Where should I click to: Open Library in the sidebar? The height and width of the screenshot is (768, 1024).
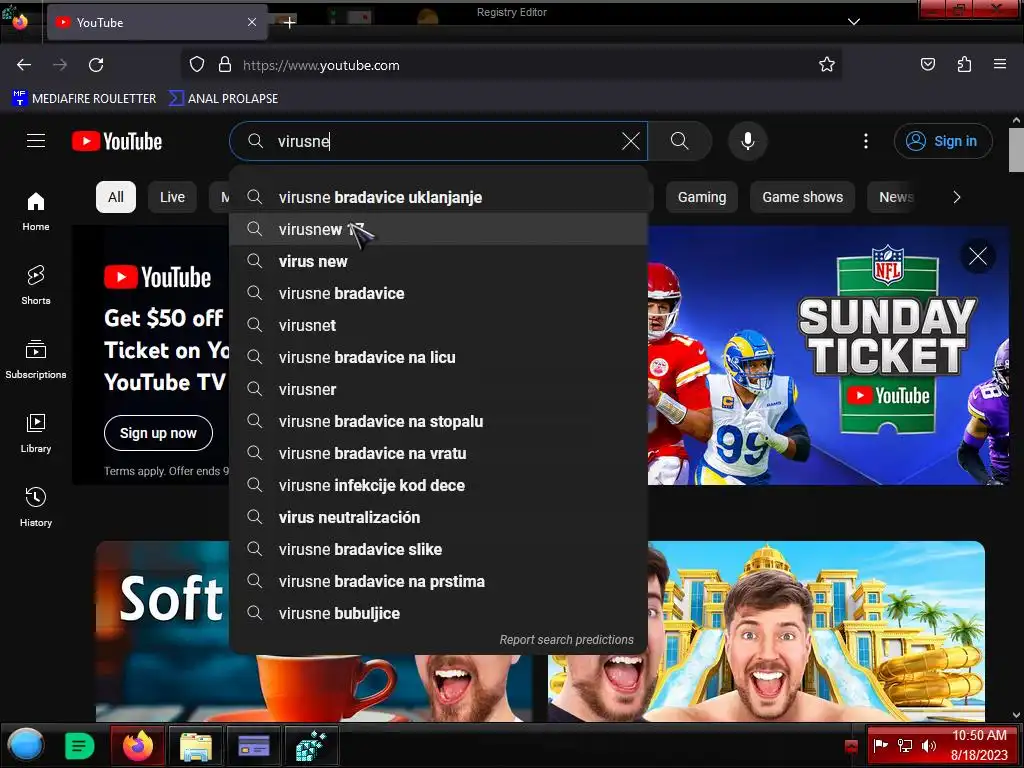pyautogui.click(x=36, y=432)
